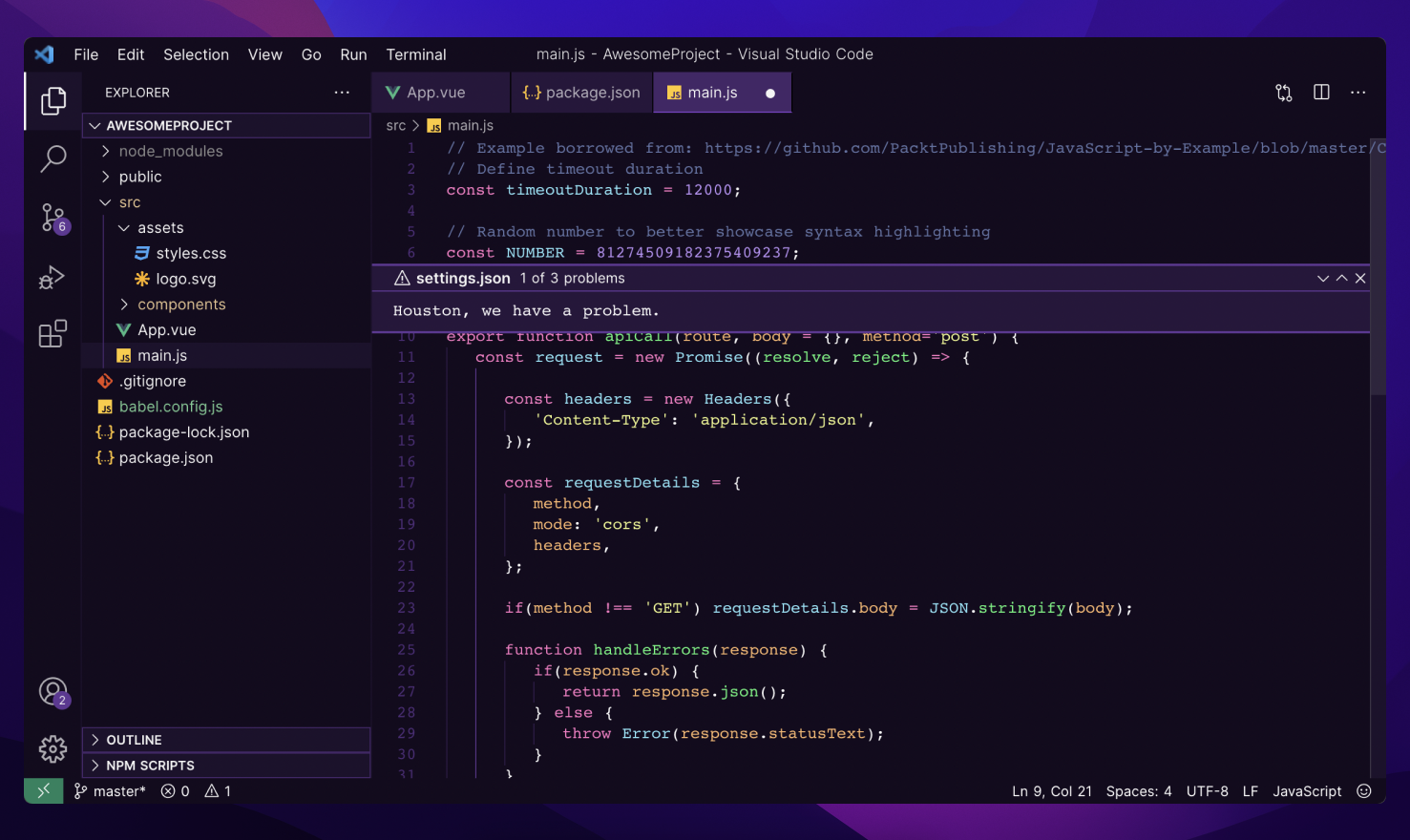Click the master* branch status item
This screenshot has width=1410, height=840.
tap(111, 791)
